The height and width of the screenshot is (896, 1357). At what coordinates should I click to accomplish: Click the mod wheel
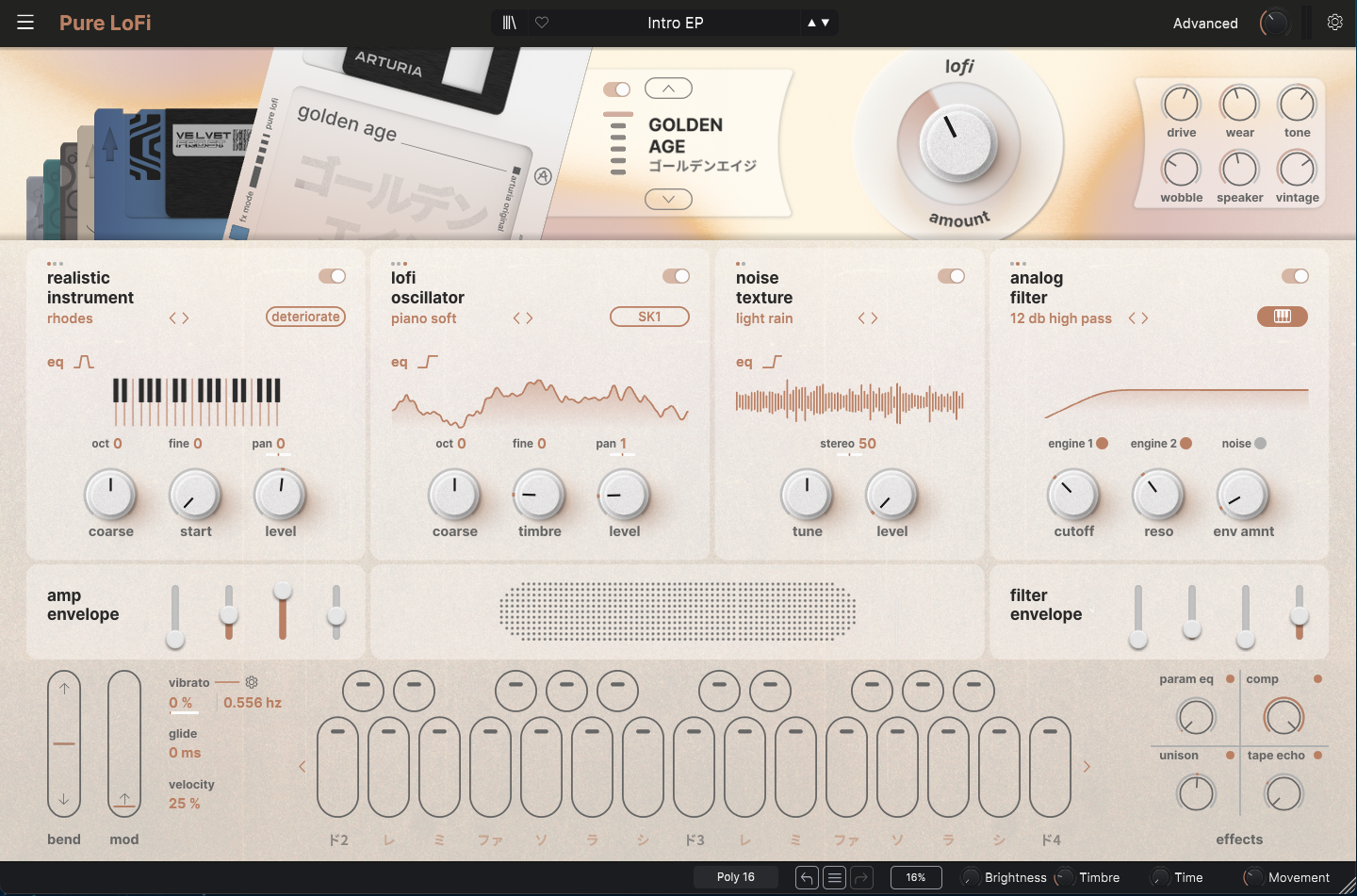tap(124, 744)
